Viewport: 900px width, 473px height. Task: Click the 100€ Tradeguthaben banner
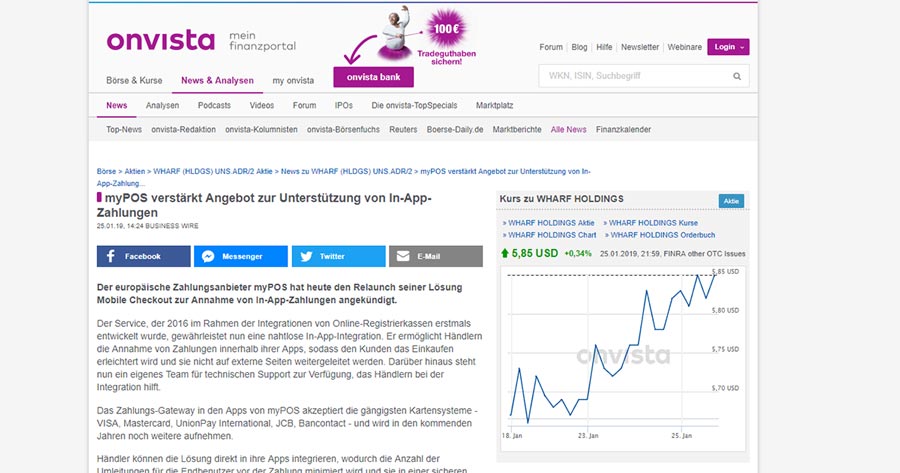pyautogui.click(x=447, y=37)
